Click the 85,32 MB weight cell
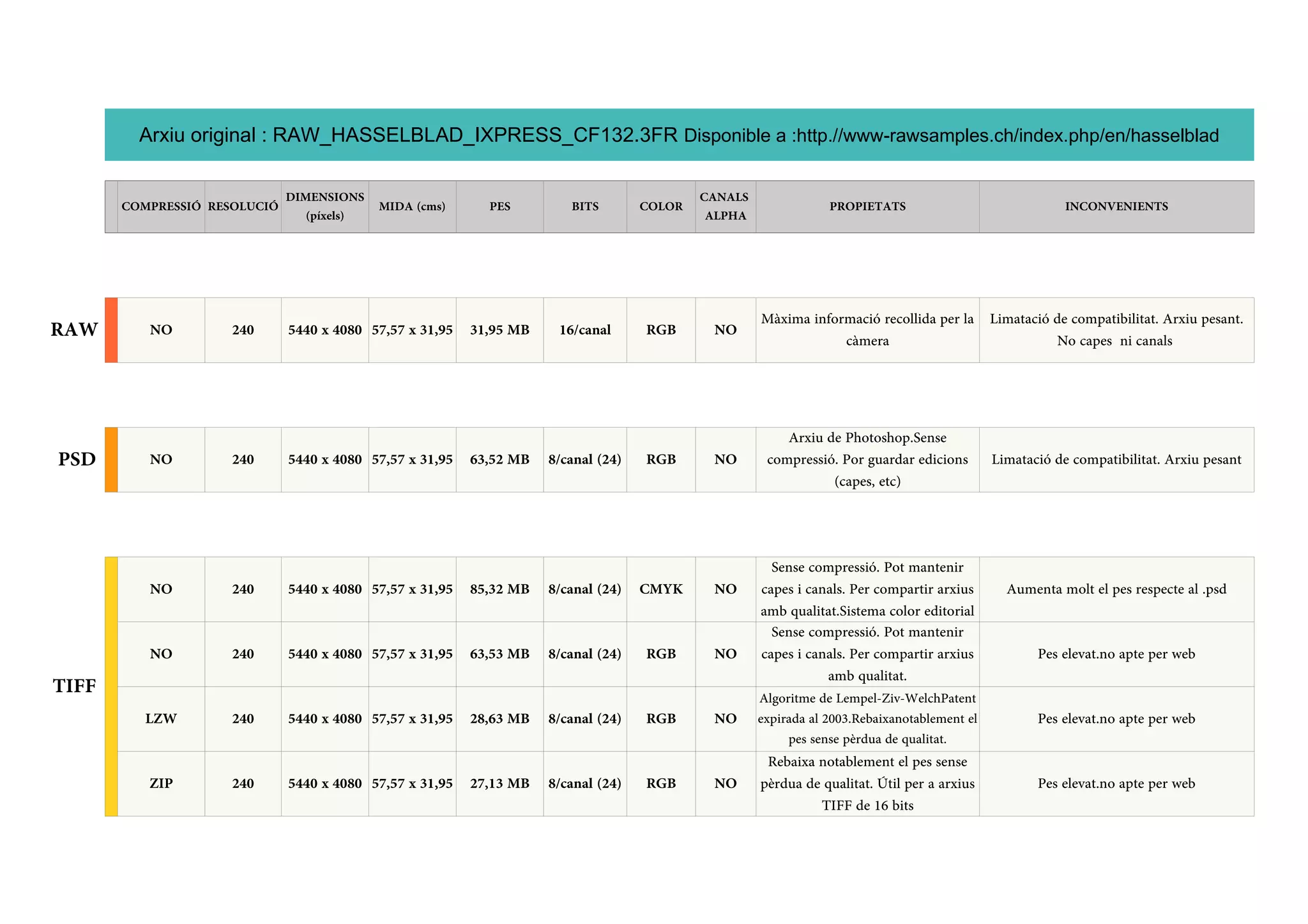 pos(499,589)
